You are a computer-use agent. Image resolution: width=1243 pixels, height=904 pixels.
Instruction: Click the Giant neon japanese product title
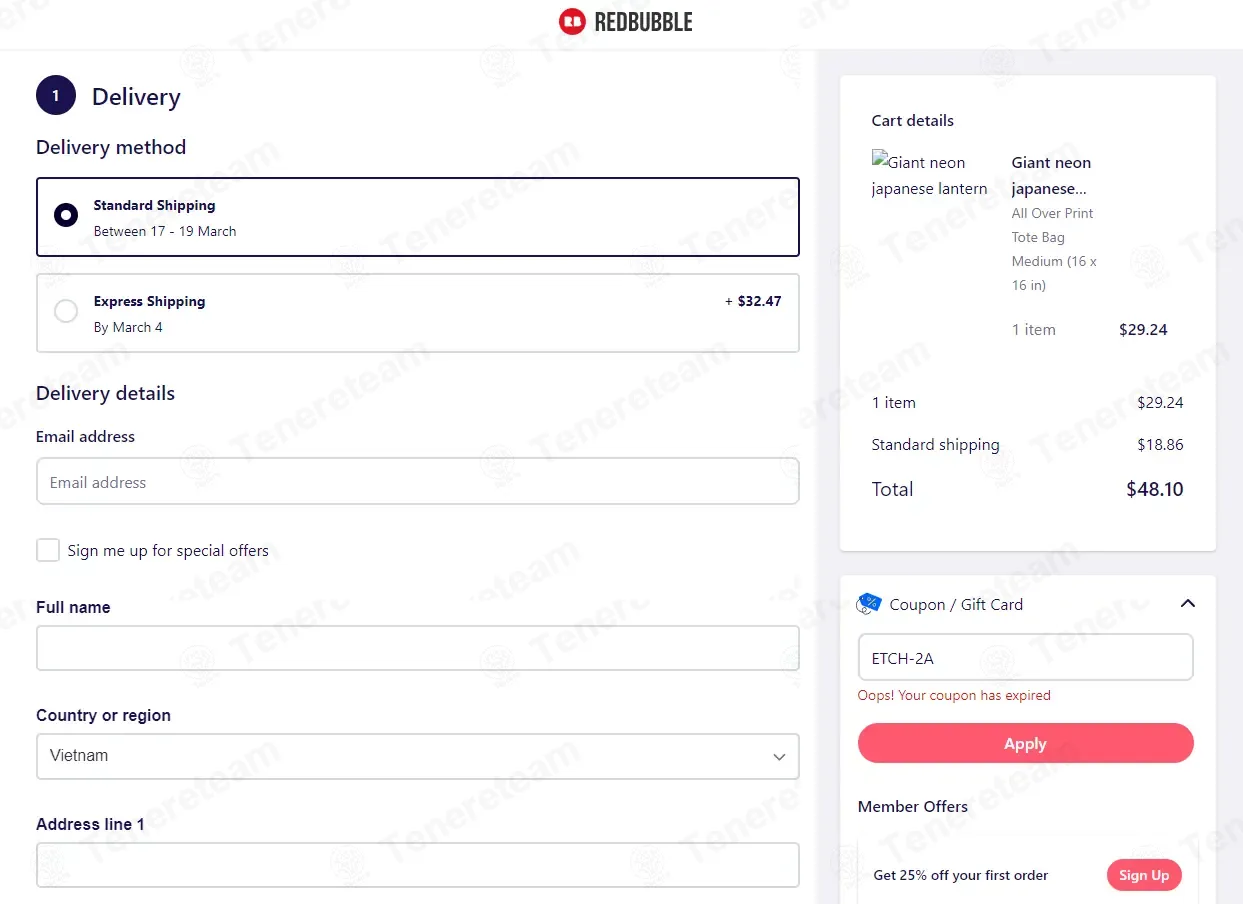pos(1051,175)
